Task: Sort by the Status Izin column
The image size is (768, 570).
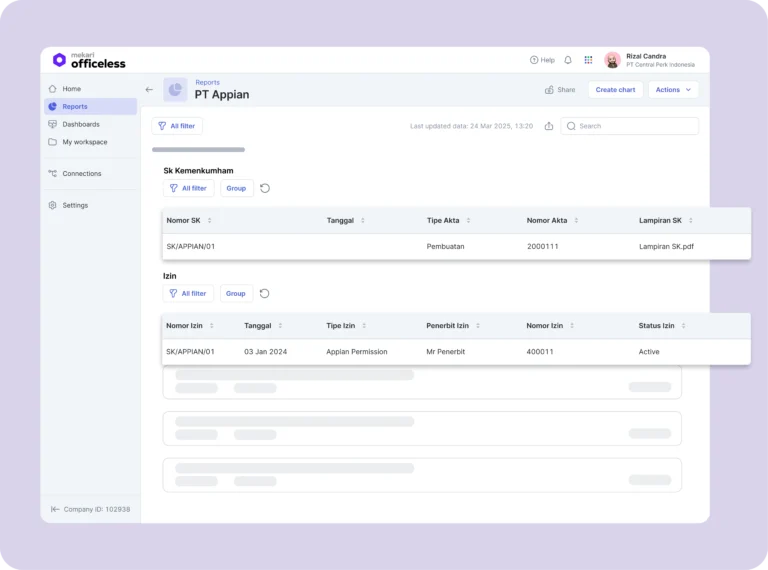Action: 683,326
